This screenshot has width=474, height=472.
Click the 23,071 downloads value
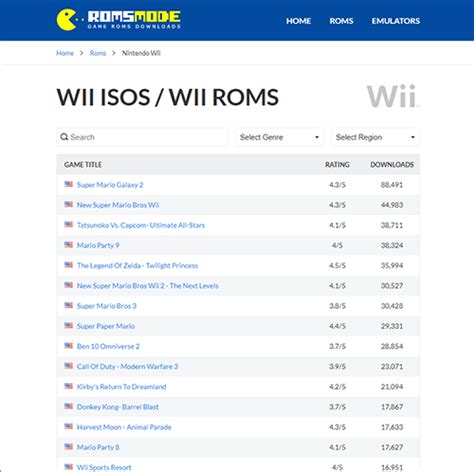(392, 367)
